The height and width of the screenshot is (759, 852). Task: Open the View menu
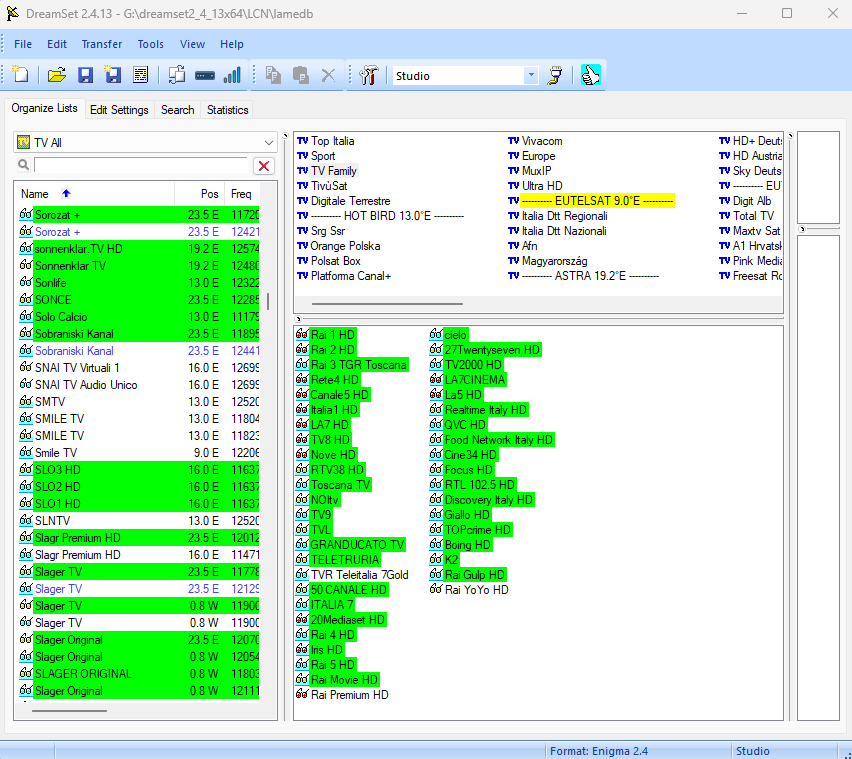coord(192,44)
